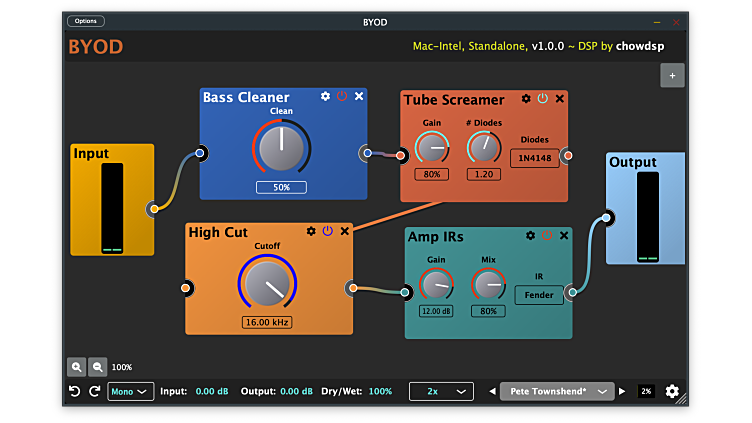Click the zoom in magnifier
This screenshot has height=423, width=752.
point(77,367)
